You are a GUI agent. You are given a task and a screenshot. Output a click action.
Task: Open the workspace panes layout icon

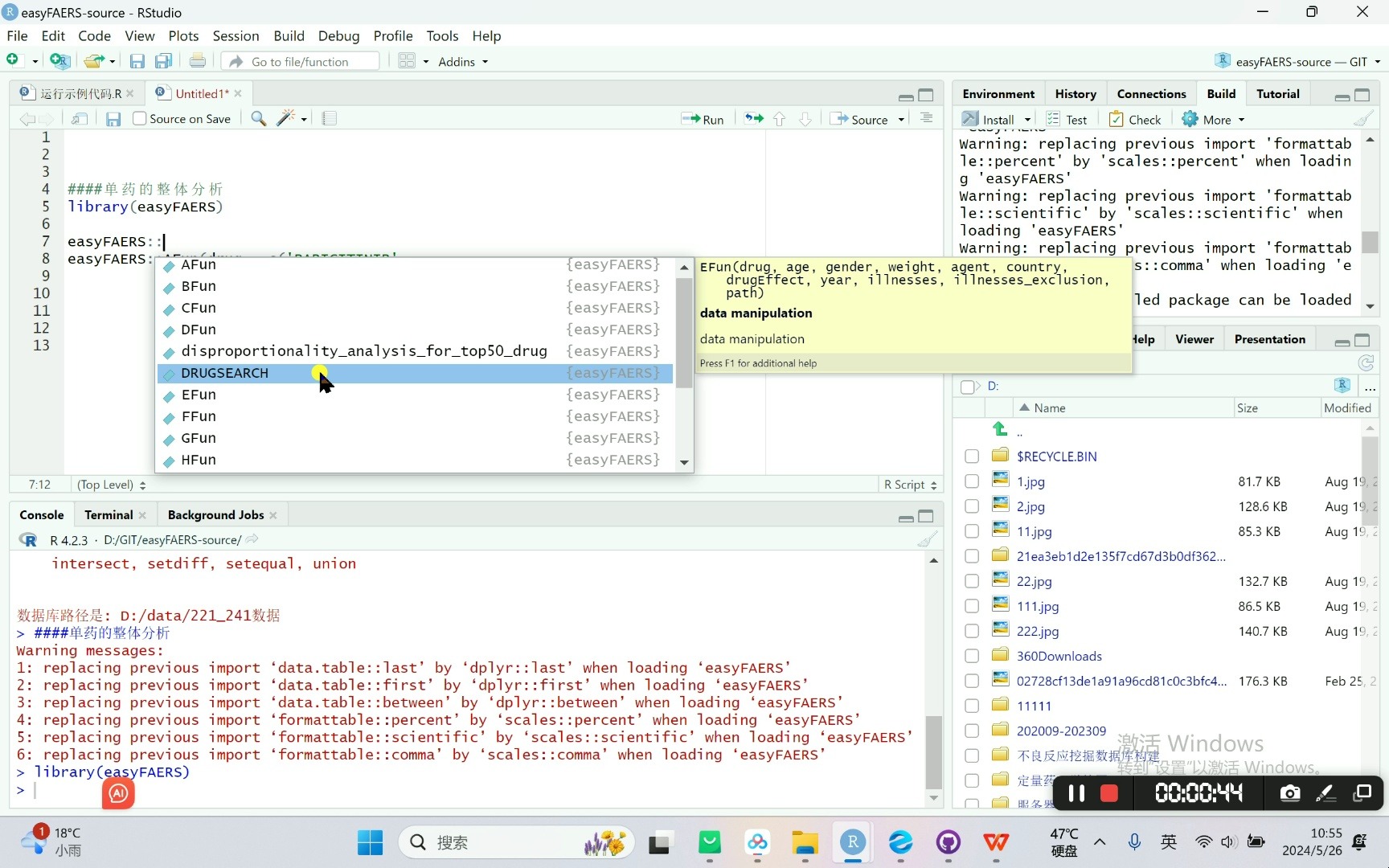pyautogui.click(x=407, y=61)
